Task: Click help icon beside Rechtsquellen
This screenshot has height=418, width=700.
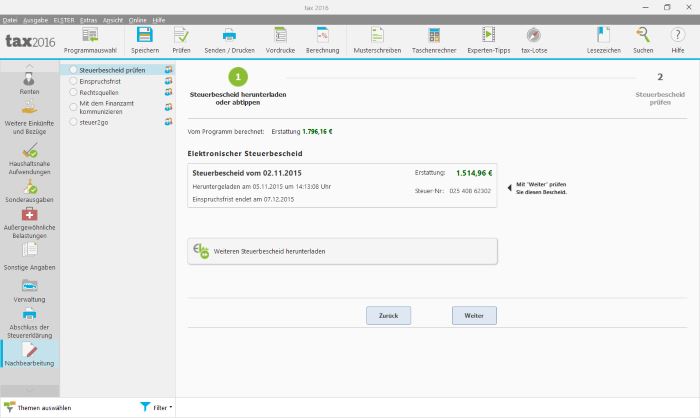Action: point(168,92)
